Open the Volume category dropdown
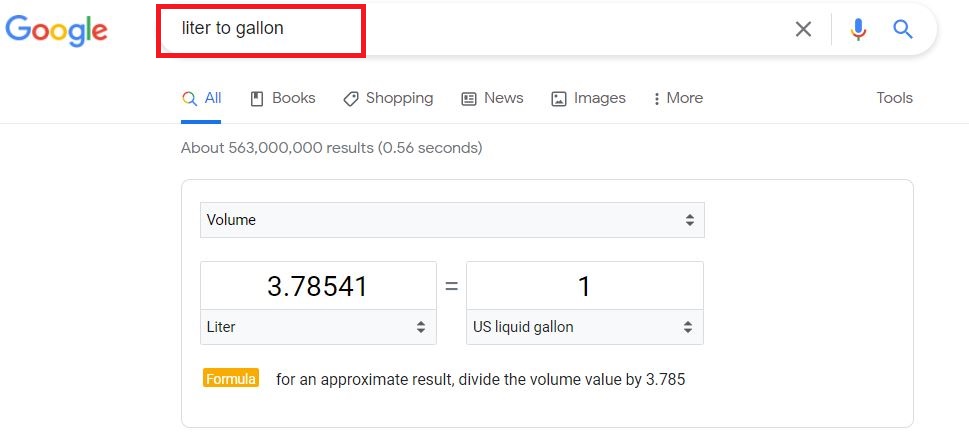Viewport: 969px width, 433px height. coord(452,220)
